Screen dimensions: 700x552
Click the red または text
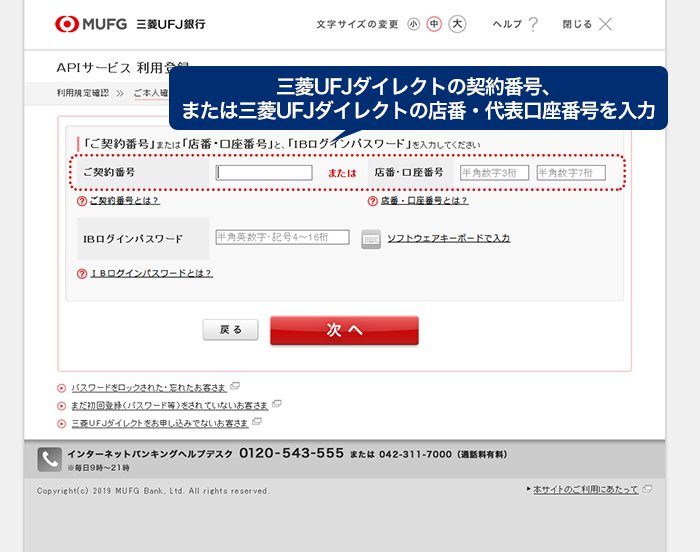click(342, 173)
